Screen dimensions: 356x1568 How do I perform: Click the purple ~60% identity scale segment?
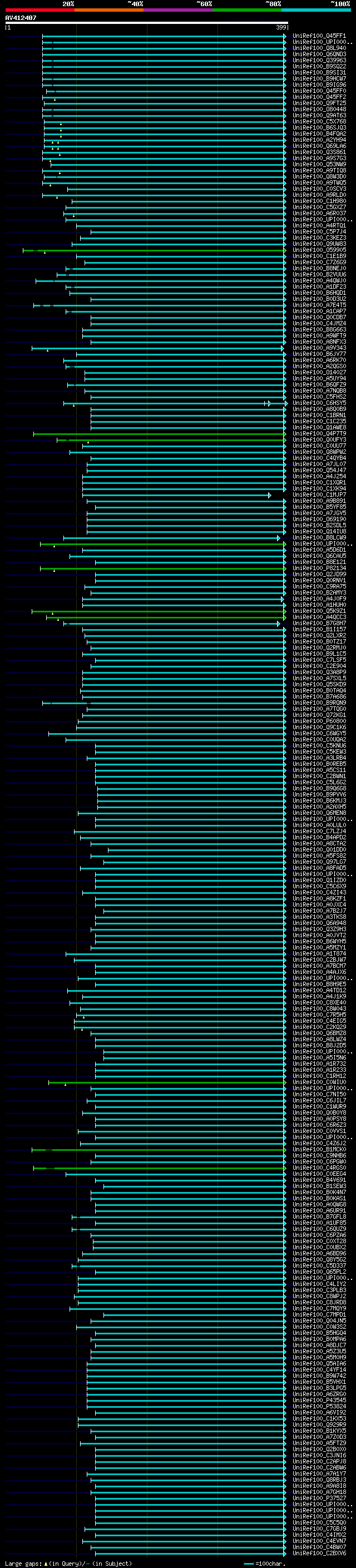(x=179, y=10)
